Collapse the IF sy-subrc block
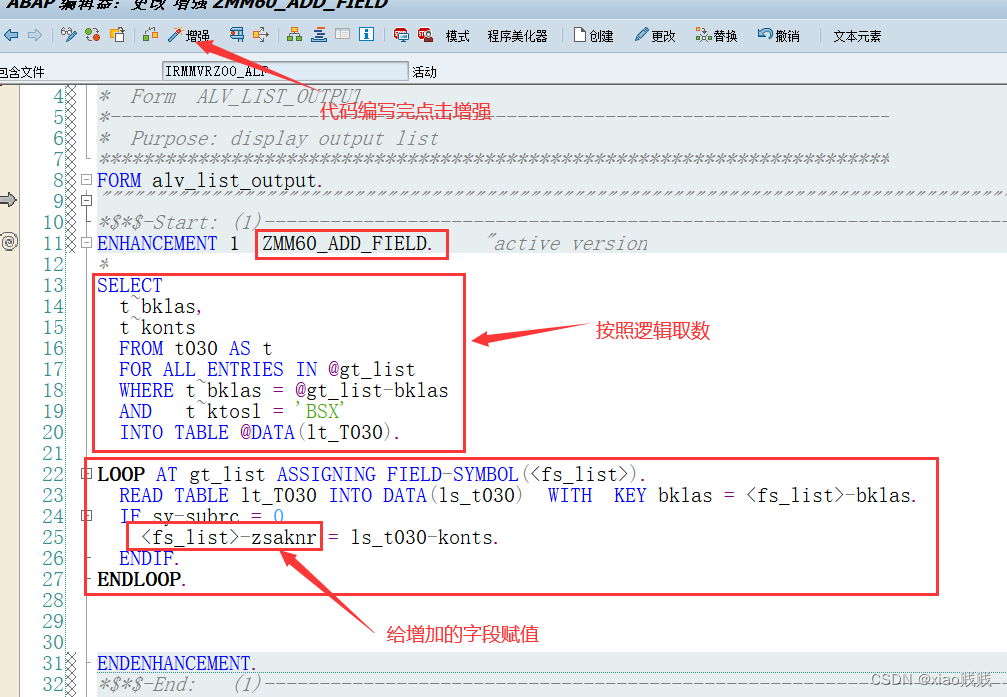 click(x=87, y=515)
